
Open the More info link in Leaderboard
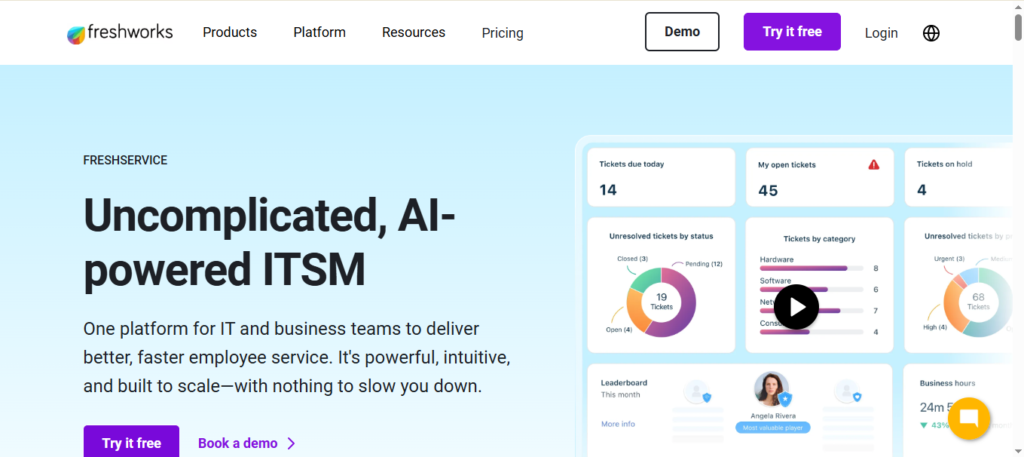[617, 424]
